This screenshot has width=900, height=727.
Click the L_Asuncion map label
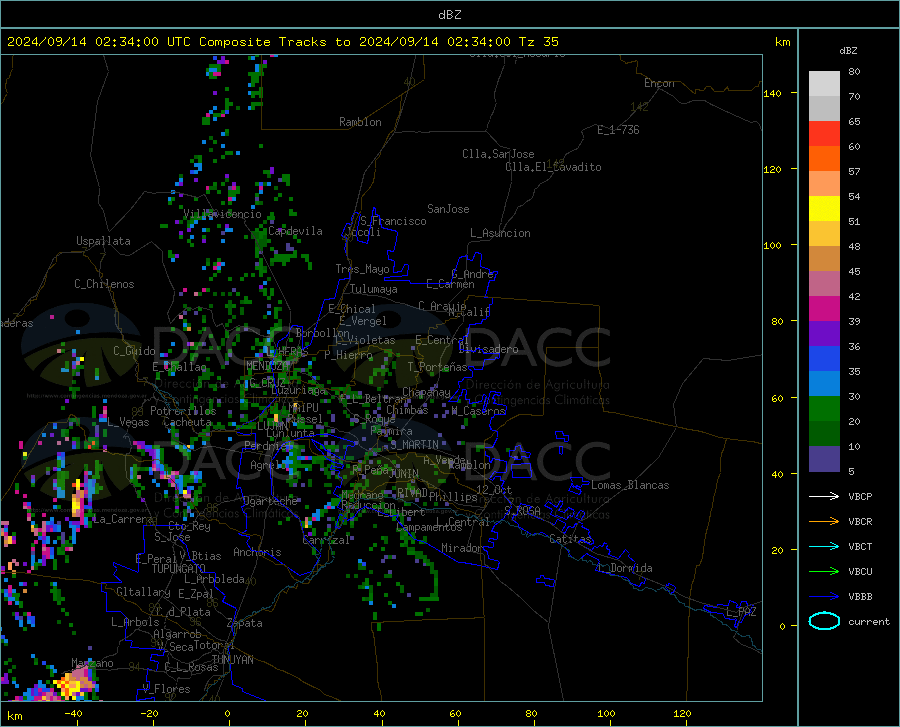500,233
